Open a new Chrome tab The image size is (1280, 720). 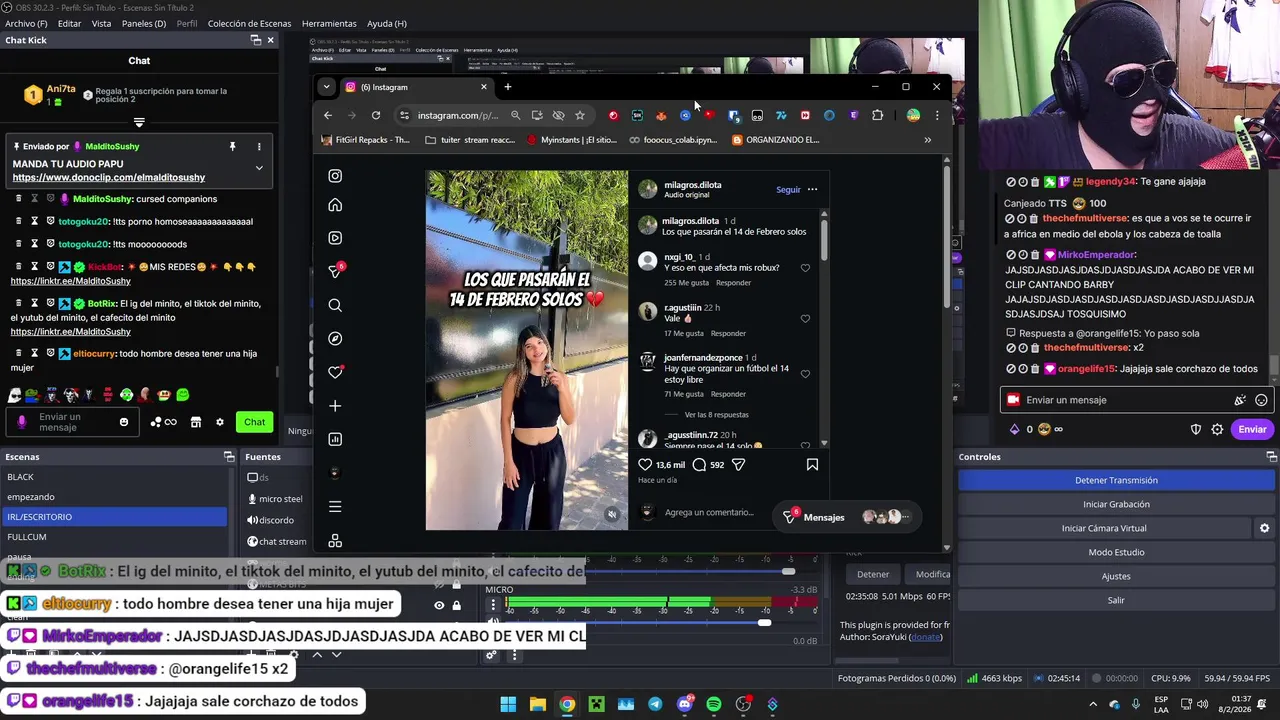click(x=507, y=87)
